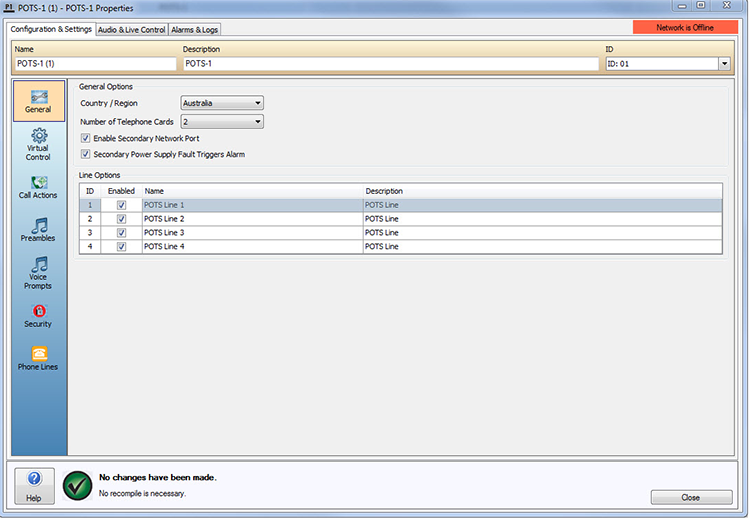This screenshot has height=519, width=750.
Task: Click the Enabled column header
Action: click(x=121, y=191)
